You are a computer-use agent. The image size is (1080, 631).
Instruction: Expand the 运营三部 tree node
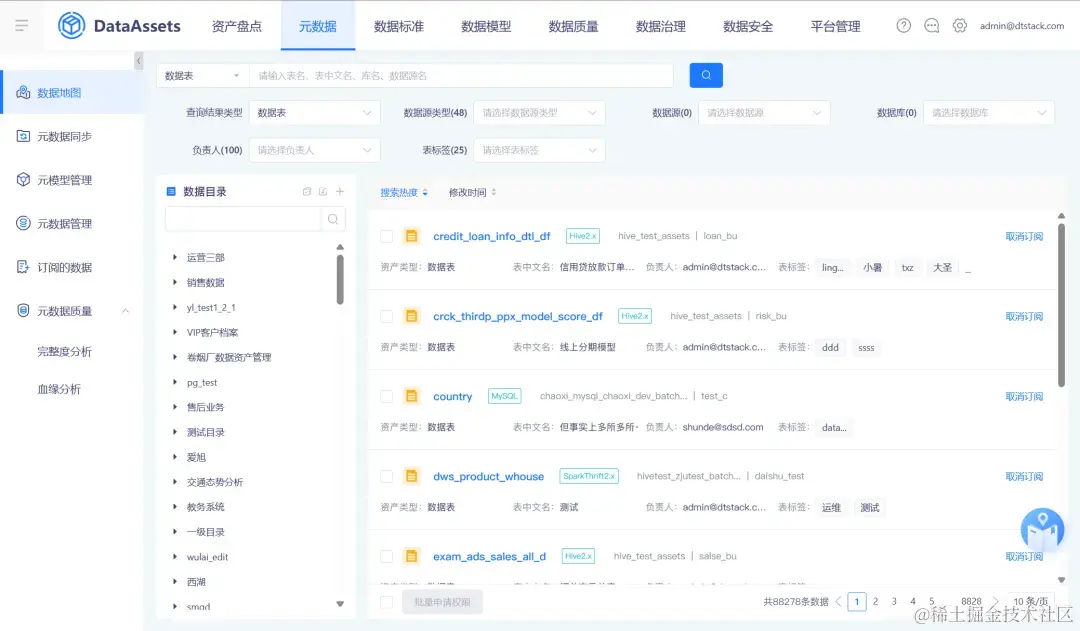coord(175,257)
